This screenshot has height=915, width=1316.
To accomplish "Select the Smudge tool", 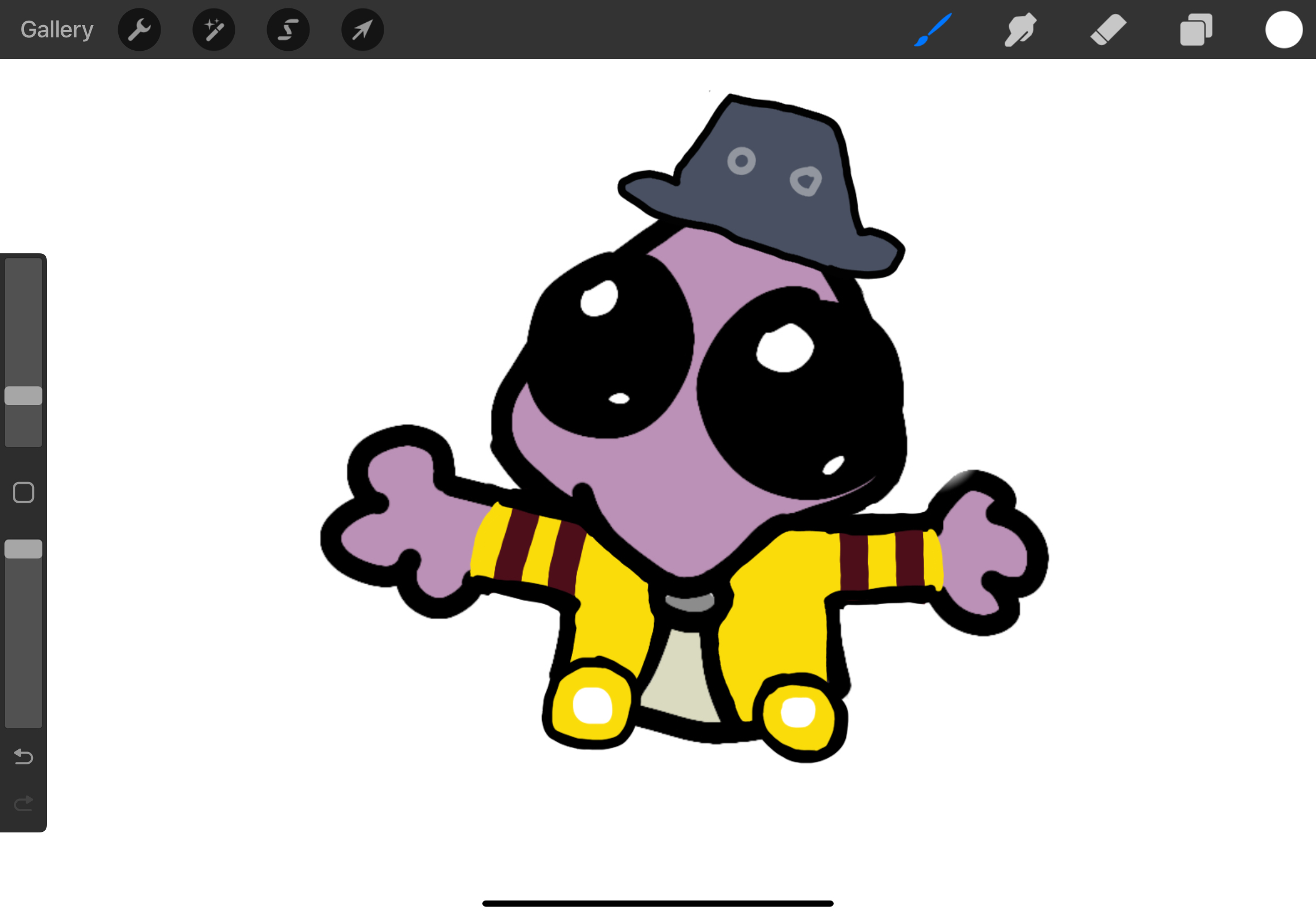I will click(1020, 29).
